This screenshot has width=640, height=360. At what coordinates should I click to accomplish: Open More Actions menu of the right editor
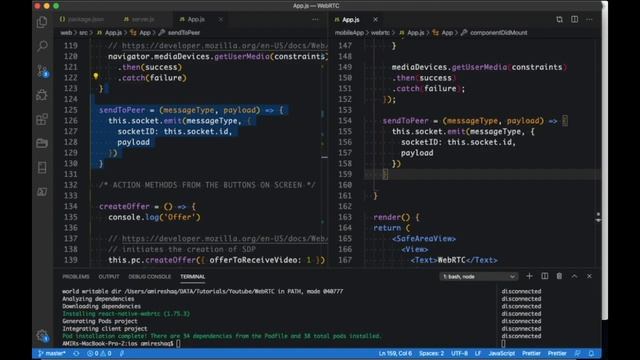[x=589, y=19]
